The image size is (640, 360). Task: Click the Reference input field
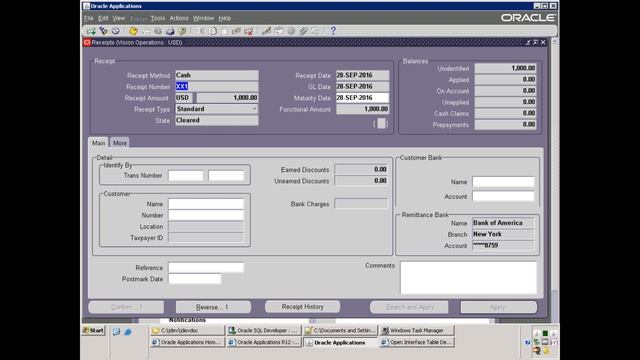pyautogui.click(x=206, y=268)
